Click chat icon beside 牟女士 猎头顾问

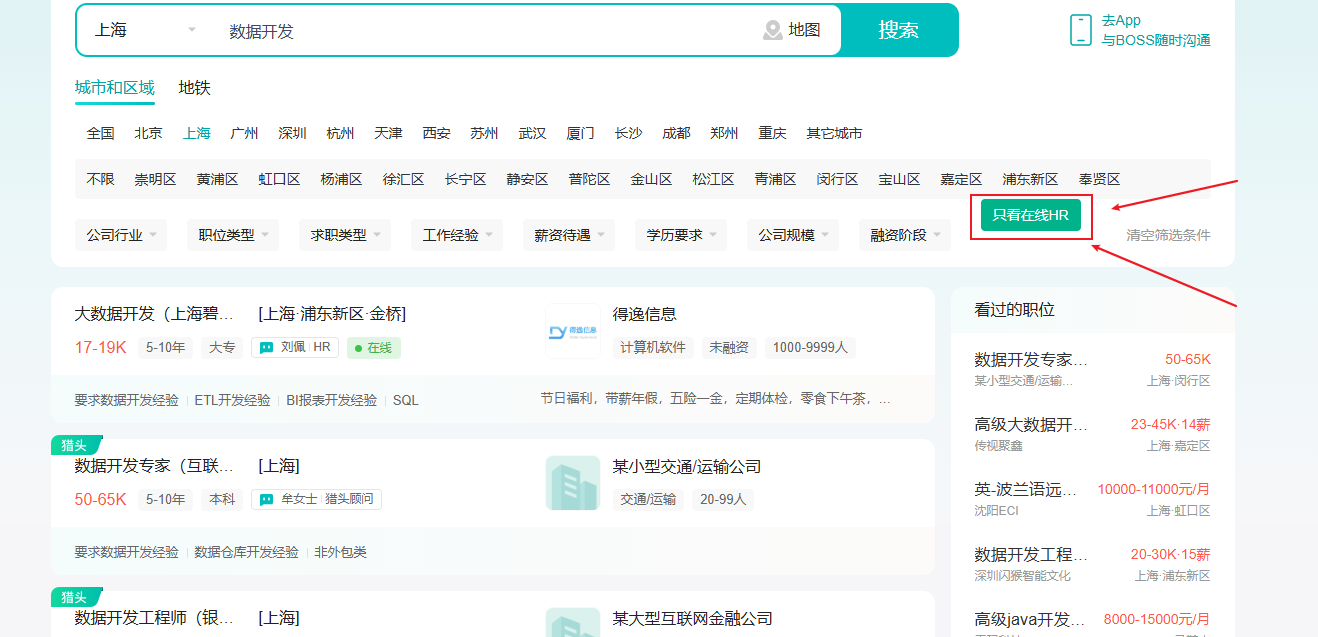point(267,499)
